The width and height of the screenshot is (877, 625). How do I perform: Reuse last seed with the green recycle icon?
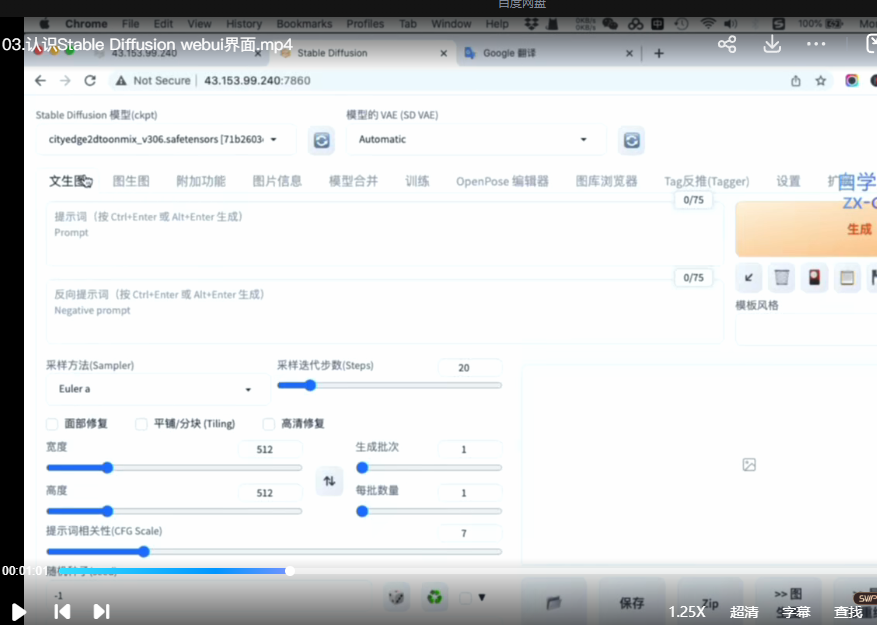pyautogui.click(x=435, y=598)
